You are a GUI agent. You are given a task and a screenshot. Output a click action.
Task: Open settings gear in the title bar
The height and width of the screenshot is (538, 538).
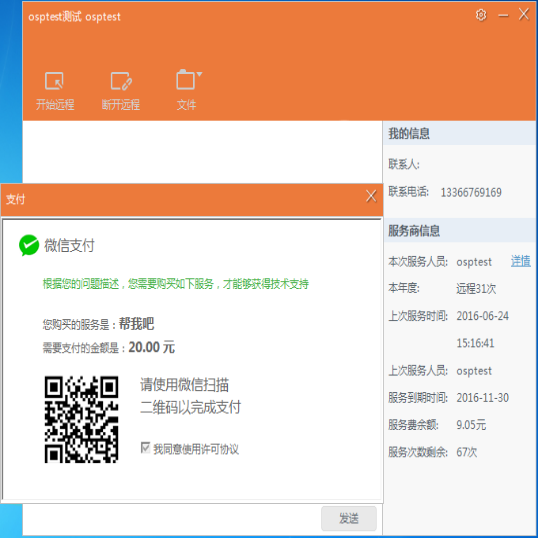point(481,15)
